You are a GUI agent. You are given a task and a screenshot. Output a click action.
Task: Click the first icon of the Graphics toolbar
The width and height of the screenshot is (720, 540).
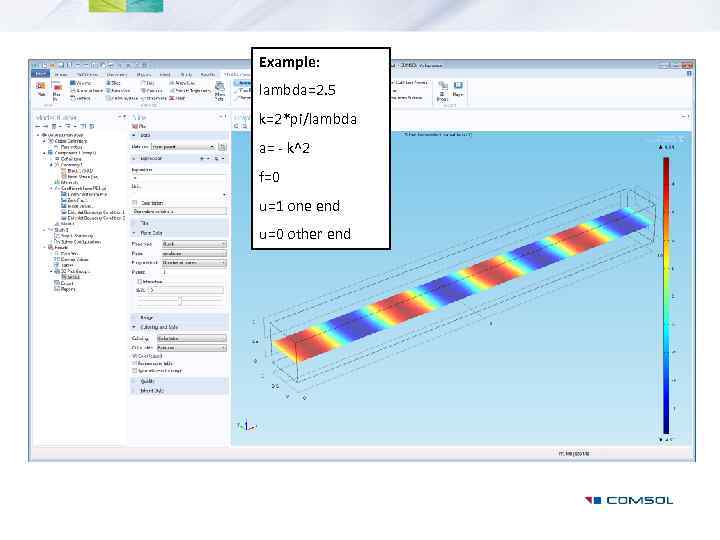pos(237,126)
